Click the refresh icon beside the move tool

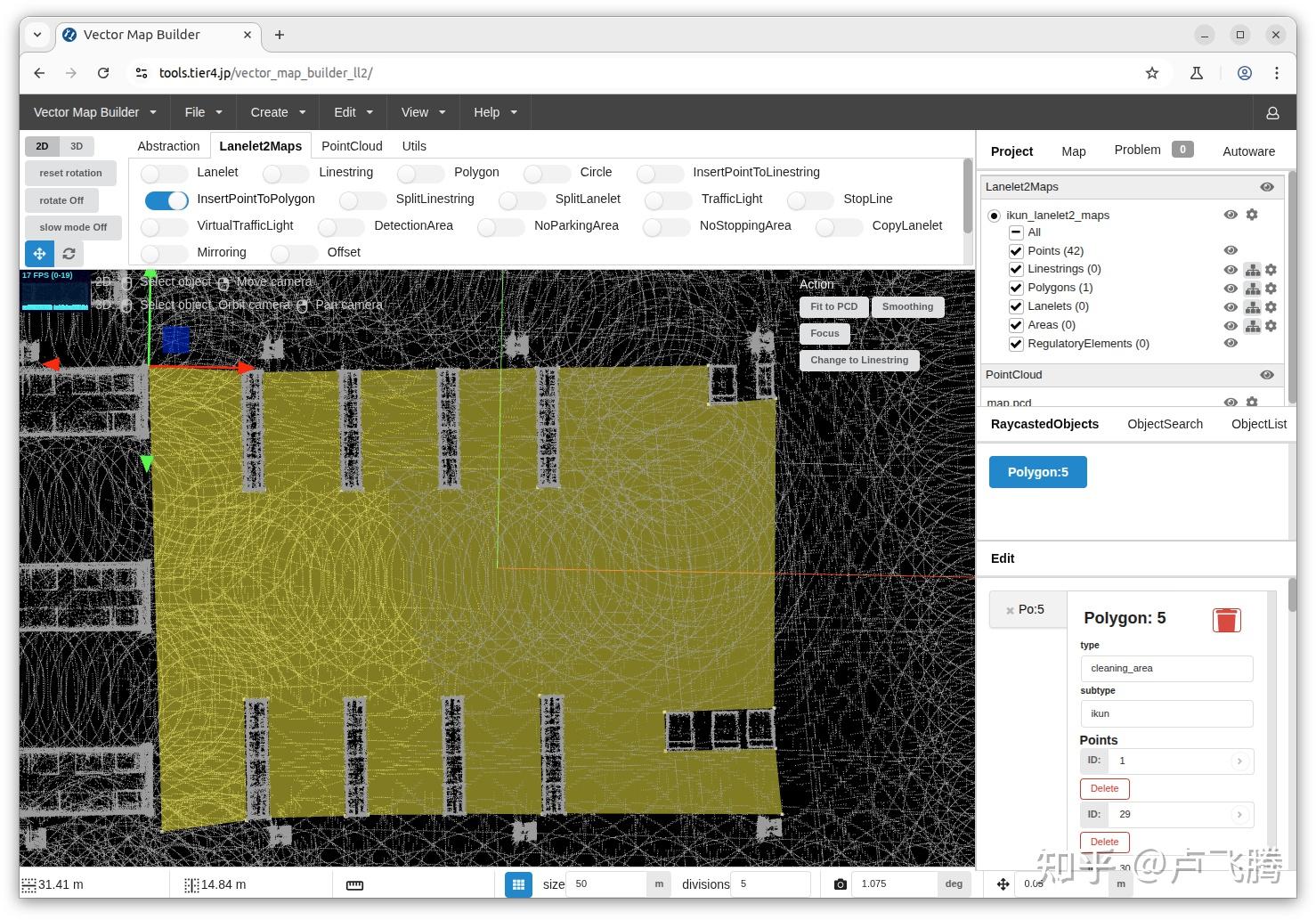point(69,254)
